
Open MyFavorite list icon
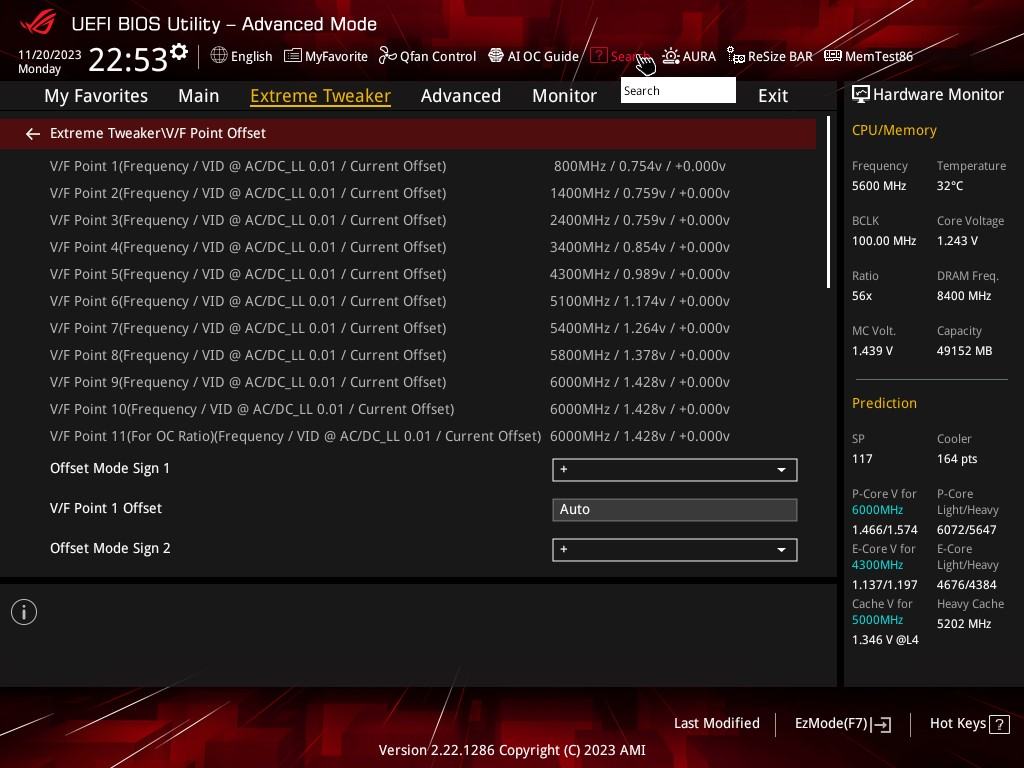293,56
